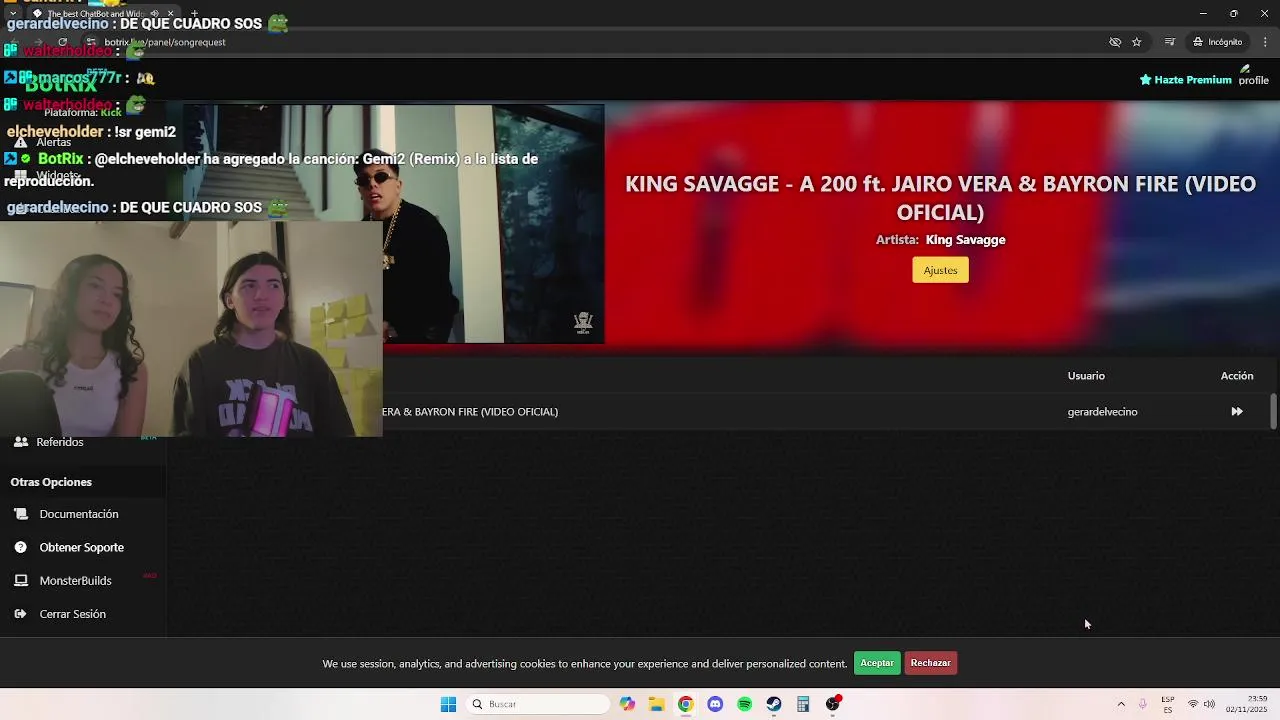1280x720 pixels.
Task: Expand the system tray hidden icons chevron
Action: coord(1121,704)
